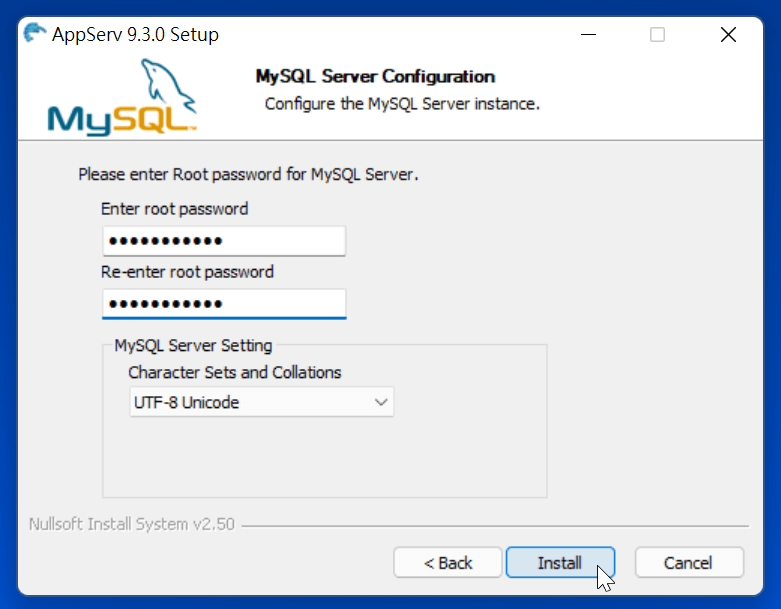Image resolution: width=781 pixels, height=609 pixels.
Task: Close the AppServ 9.3.0 Setup window
Action: 728,34
